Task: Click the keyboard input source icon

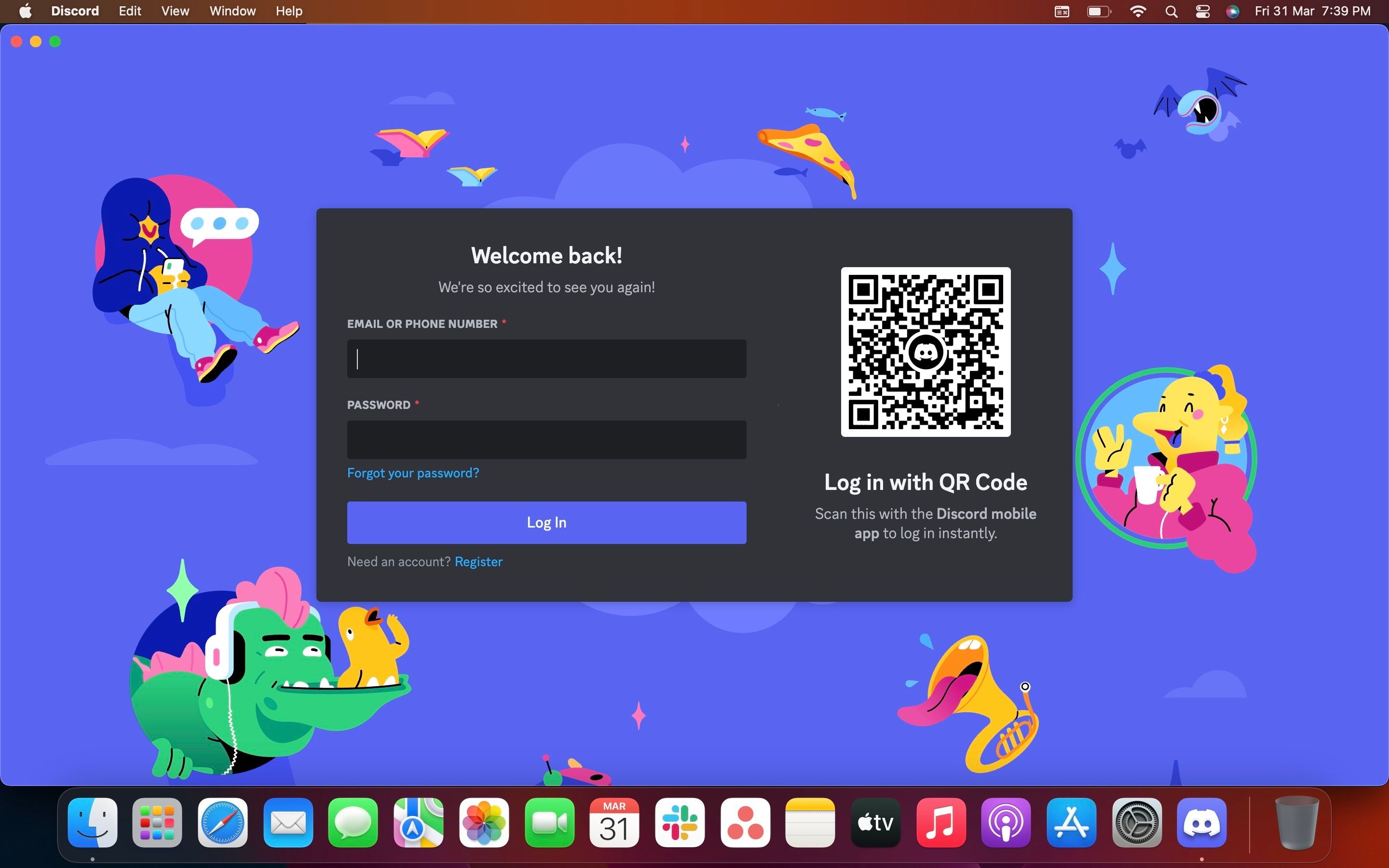Action: 1061,12
